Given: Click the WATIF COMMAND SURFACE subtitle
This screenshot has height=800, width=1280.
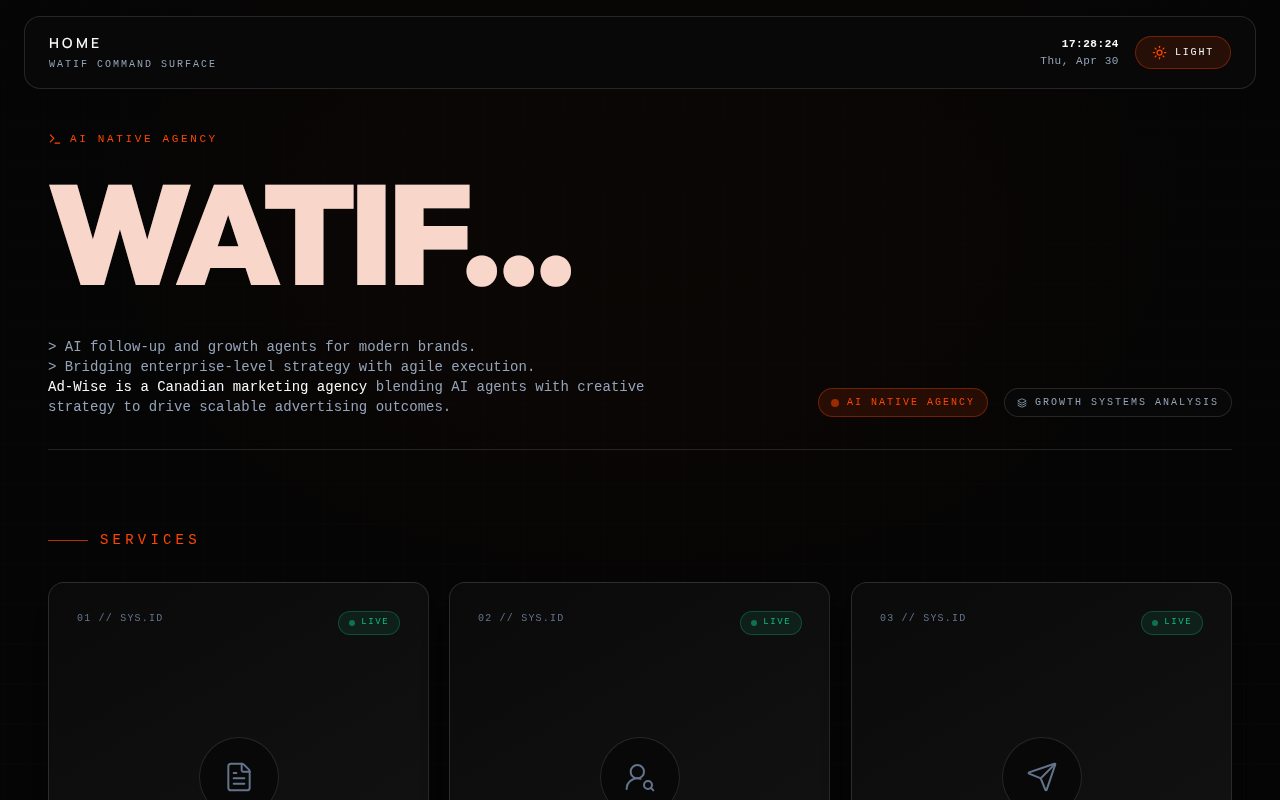Looking at the screenshot, I should (x=133, y=65).
